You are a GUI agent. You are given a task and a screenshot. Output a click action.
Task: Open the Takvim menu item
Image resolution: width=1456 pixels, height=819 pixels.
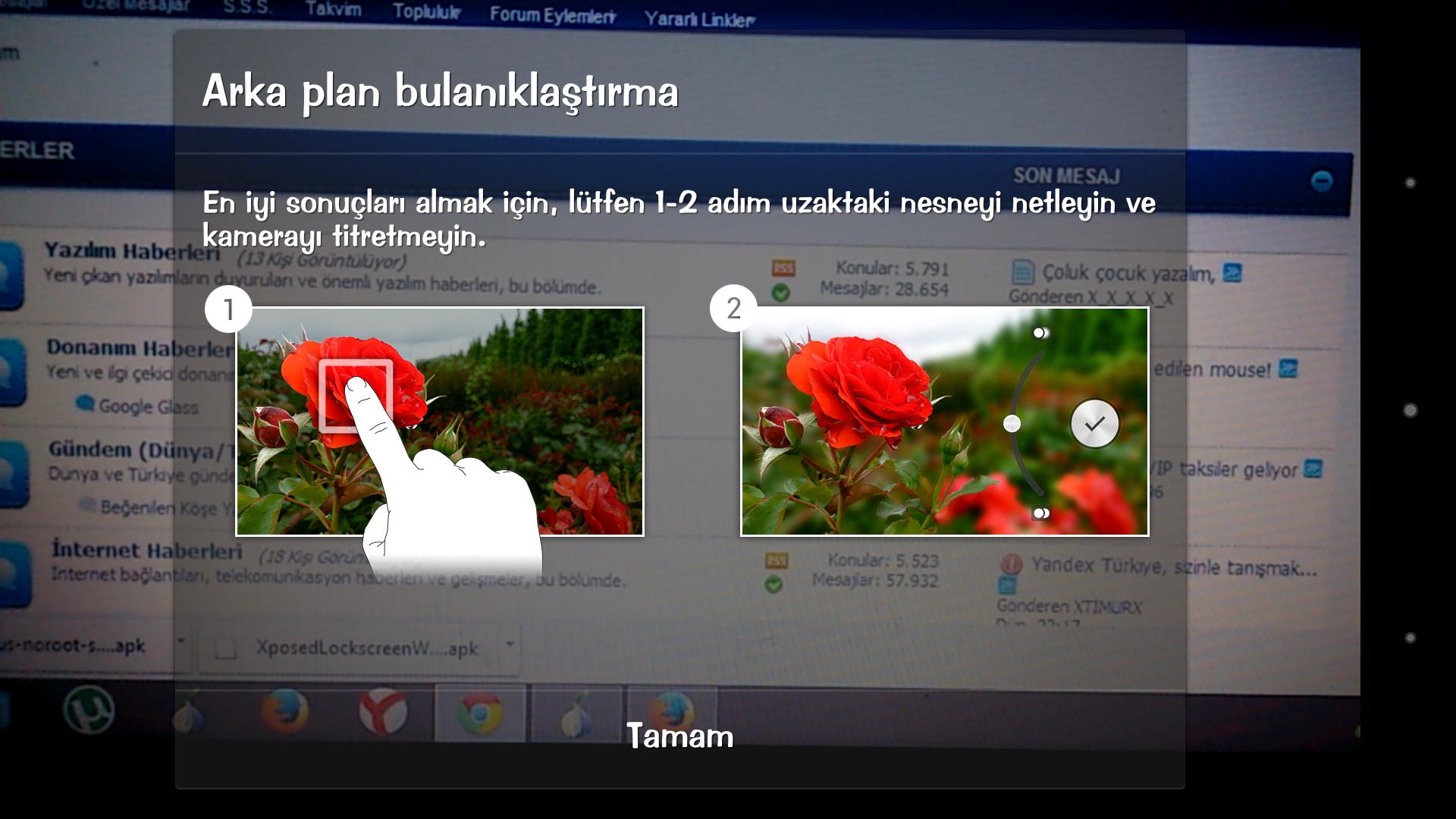333,10
